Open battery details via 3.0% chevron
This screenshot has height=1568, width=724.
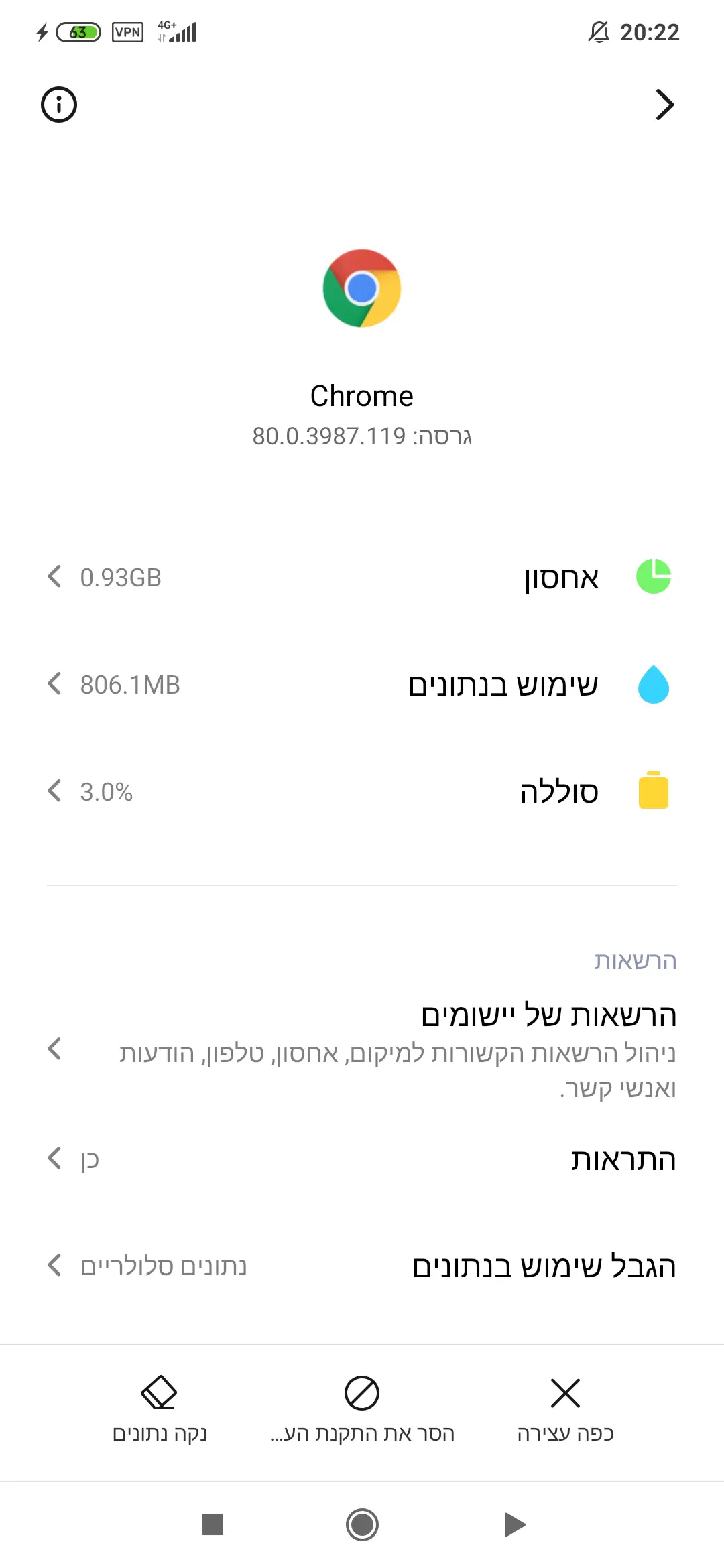[55, 791]
